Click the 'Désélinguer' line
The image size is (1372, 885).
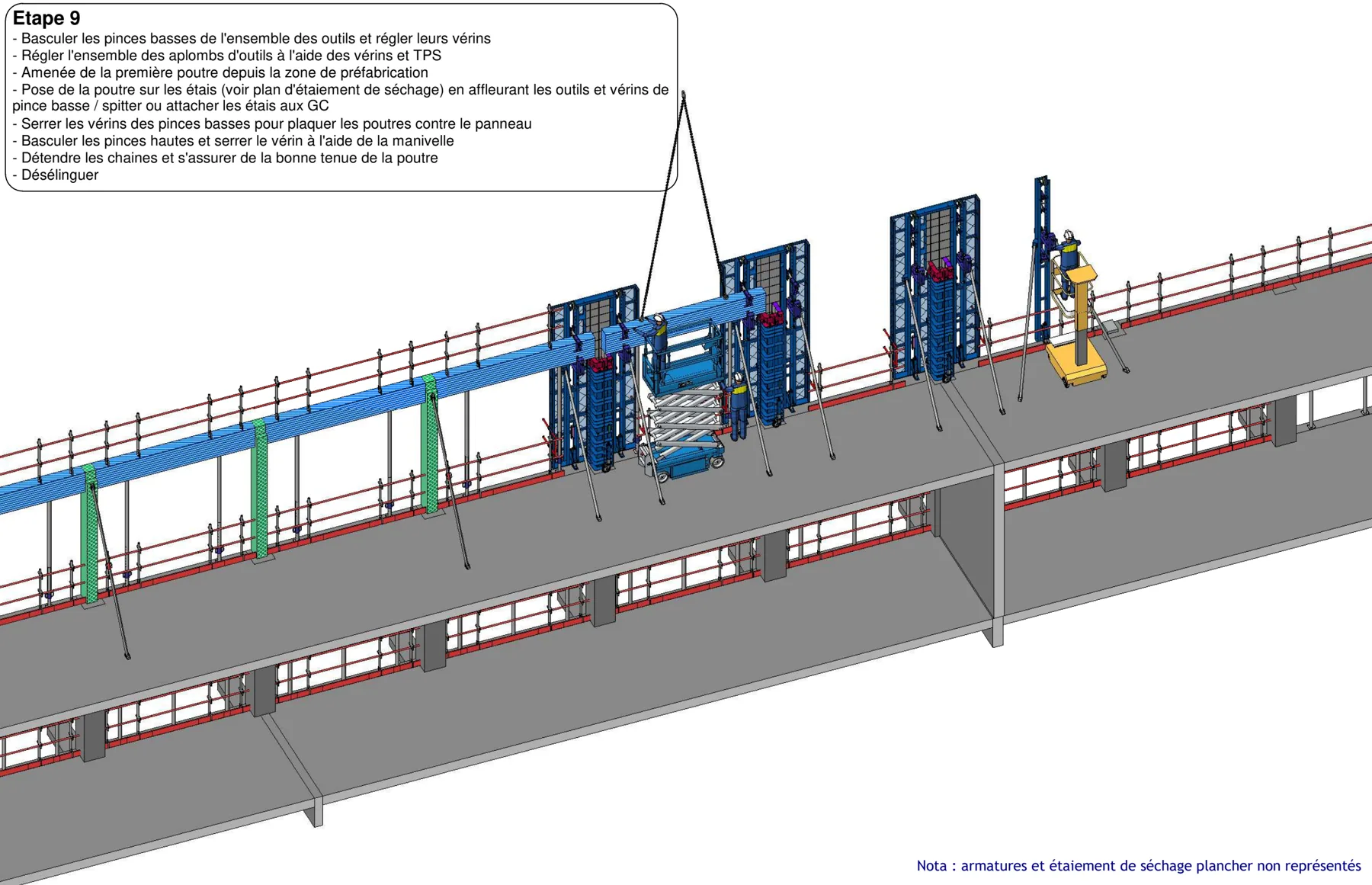tap(56, 175)
